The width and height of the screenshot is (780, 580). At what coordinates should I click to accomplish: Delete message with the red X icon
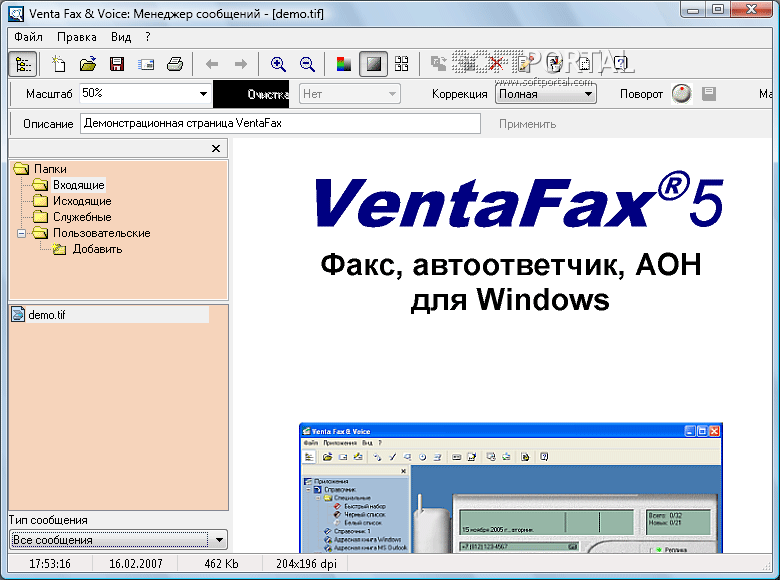click(x=495, y=63)
